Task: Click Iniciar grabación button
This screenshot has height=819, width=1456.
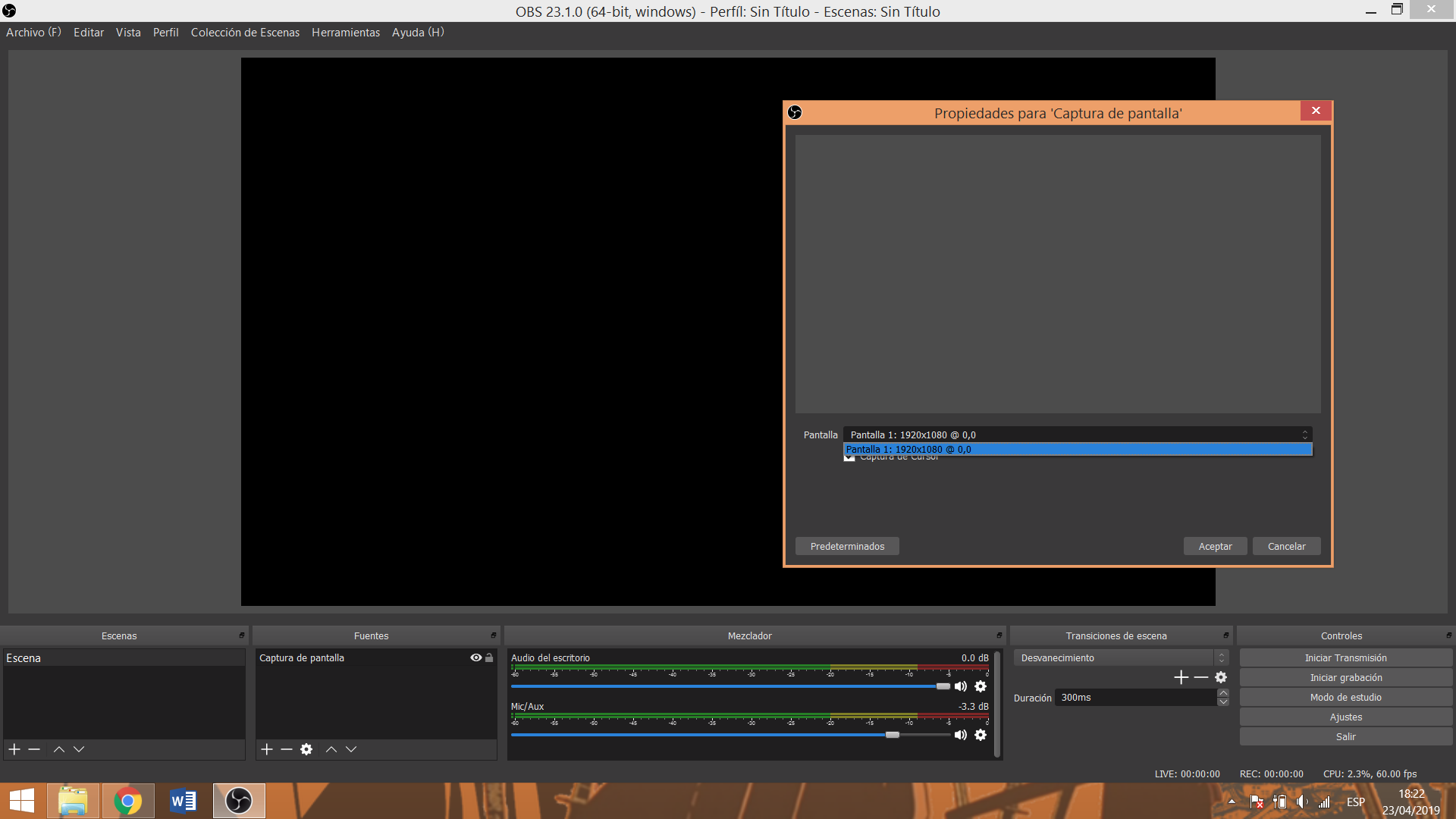Action: pos(1345,677)
